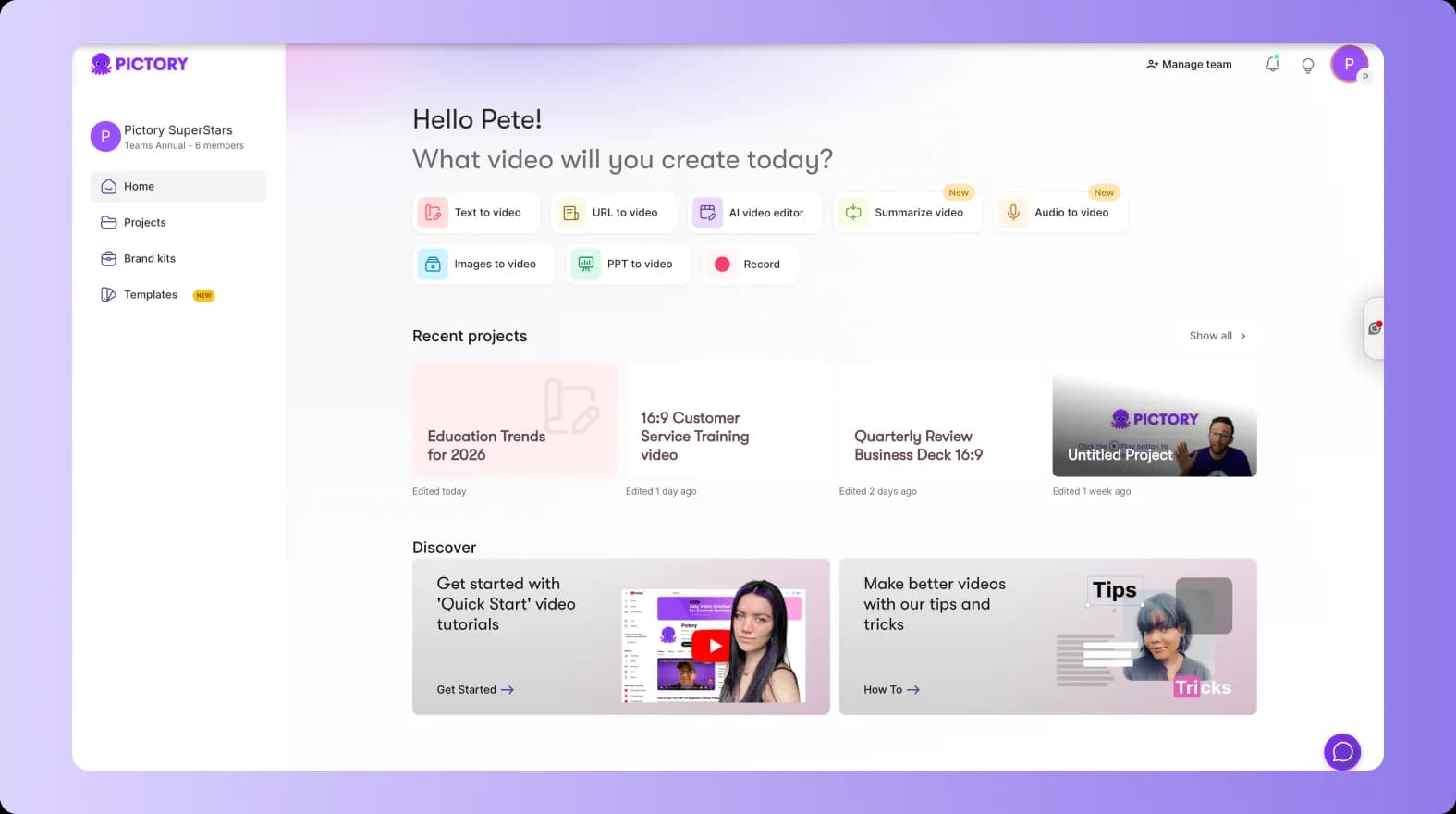The width and height of the screenshot is (1456, 814).
Task: Select the Pictory SuperStars team avatar
Action: click(105, 136)
